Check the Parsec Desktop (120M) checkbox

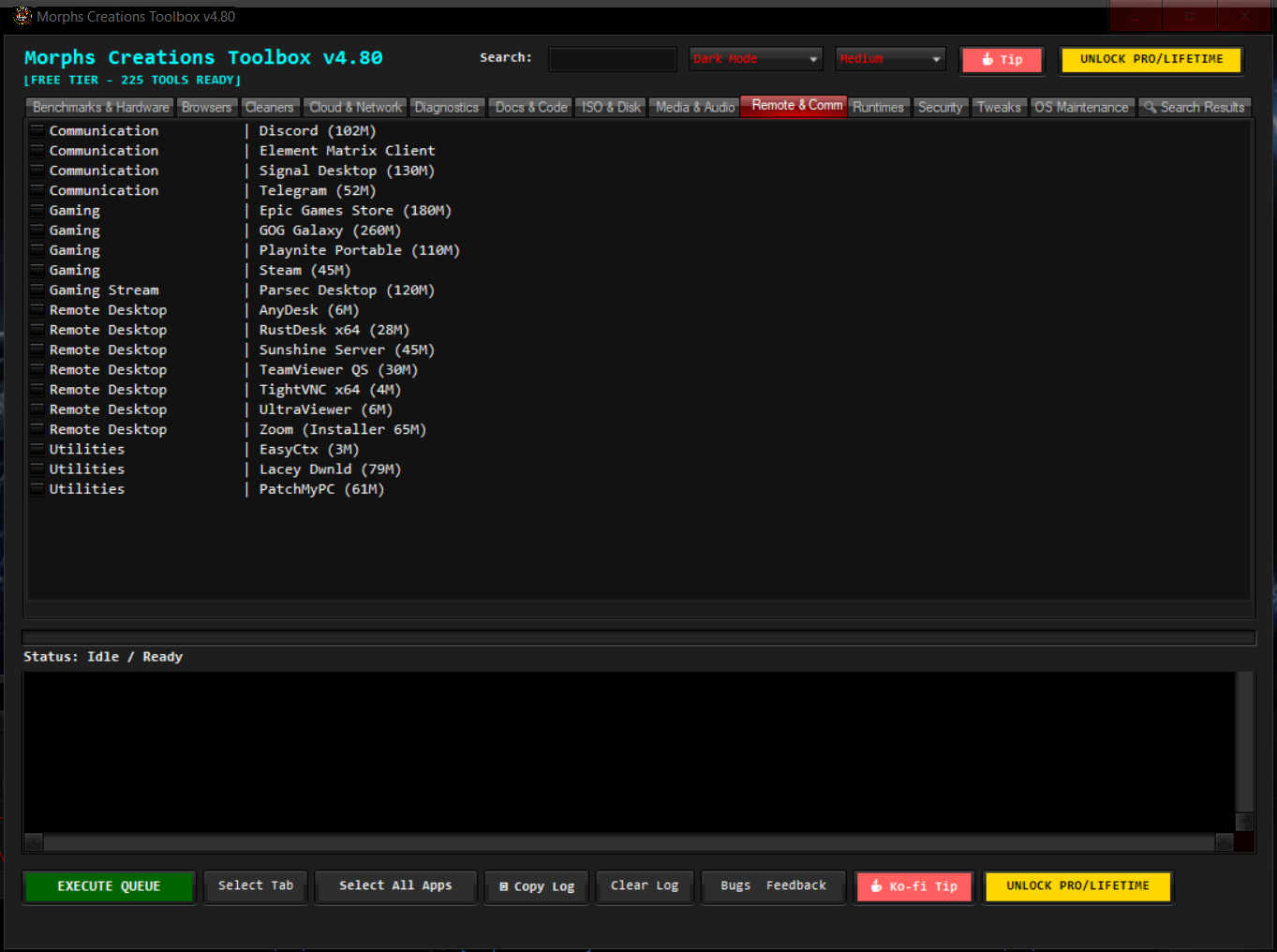click(x=37, y=290)
